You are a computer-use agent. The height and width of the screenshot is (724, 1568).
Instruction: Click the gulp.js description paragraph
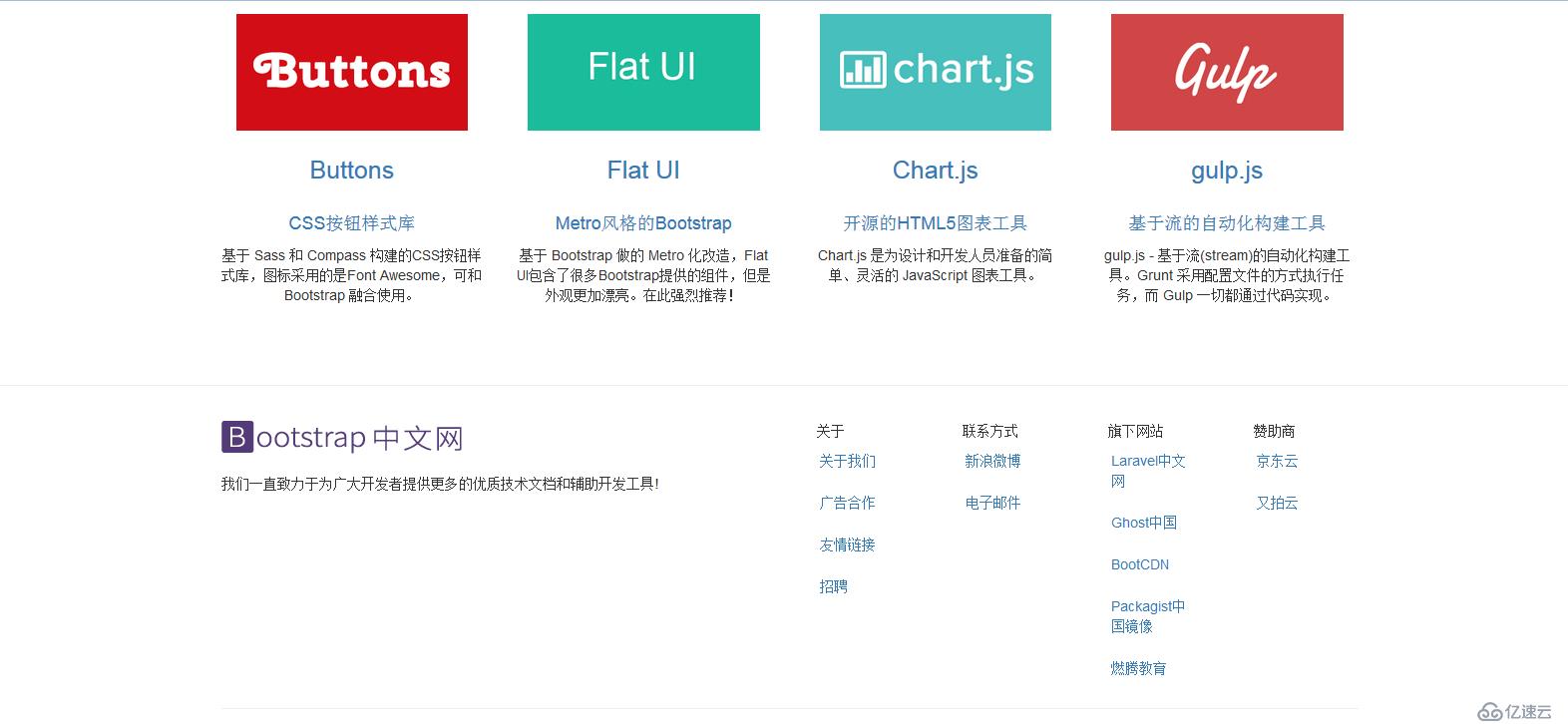[1227, 275]
